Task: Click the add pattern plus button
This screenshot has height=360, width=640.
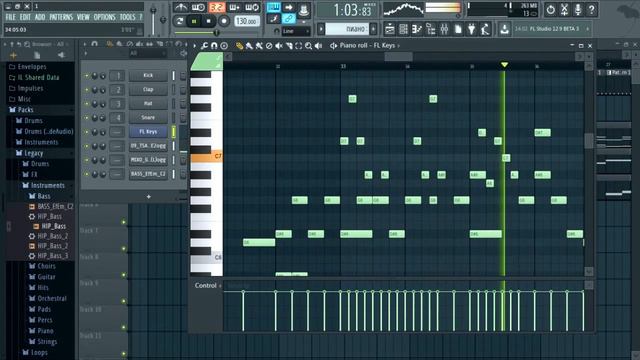Action: [x=373, y=29]
